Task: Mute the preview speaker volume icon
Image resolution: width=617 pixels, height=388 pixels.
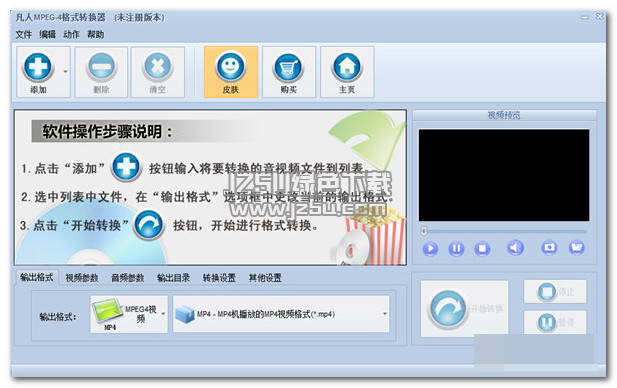Action: pyautogui.click(x=515, y=248)
